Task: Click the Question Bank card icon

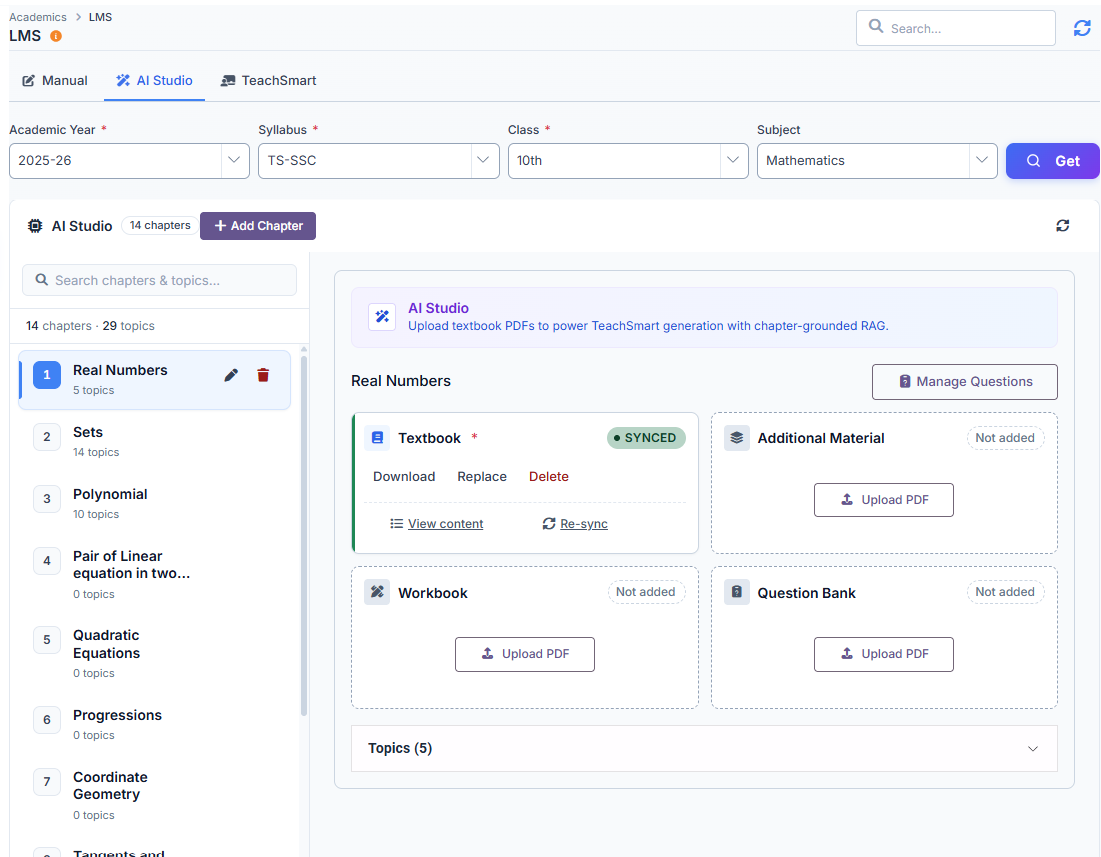Action: coord(737,592)
